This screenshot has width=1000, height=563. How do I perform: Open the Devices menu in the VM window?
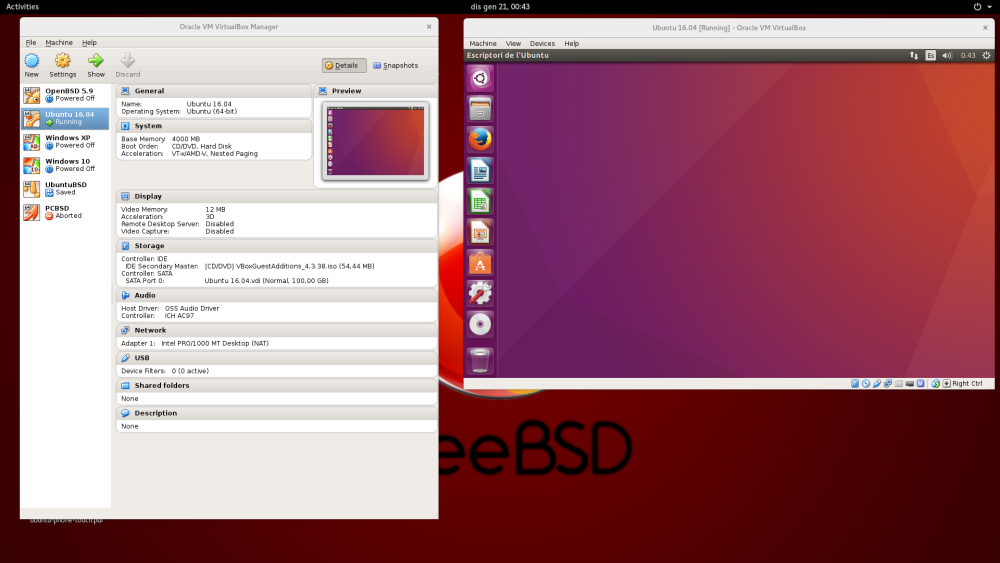[542, 43]
